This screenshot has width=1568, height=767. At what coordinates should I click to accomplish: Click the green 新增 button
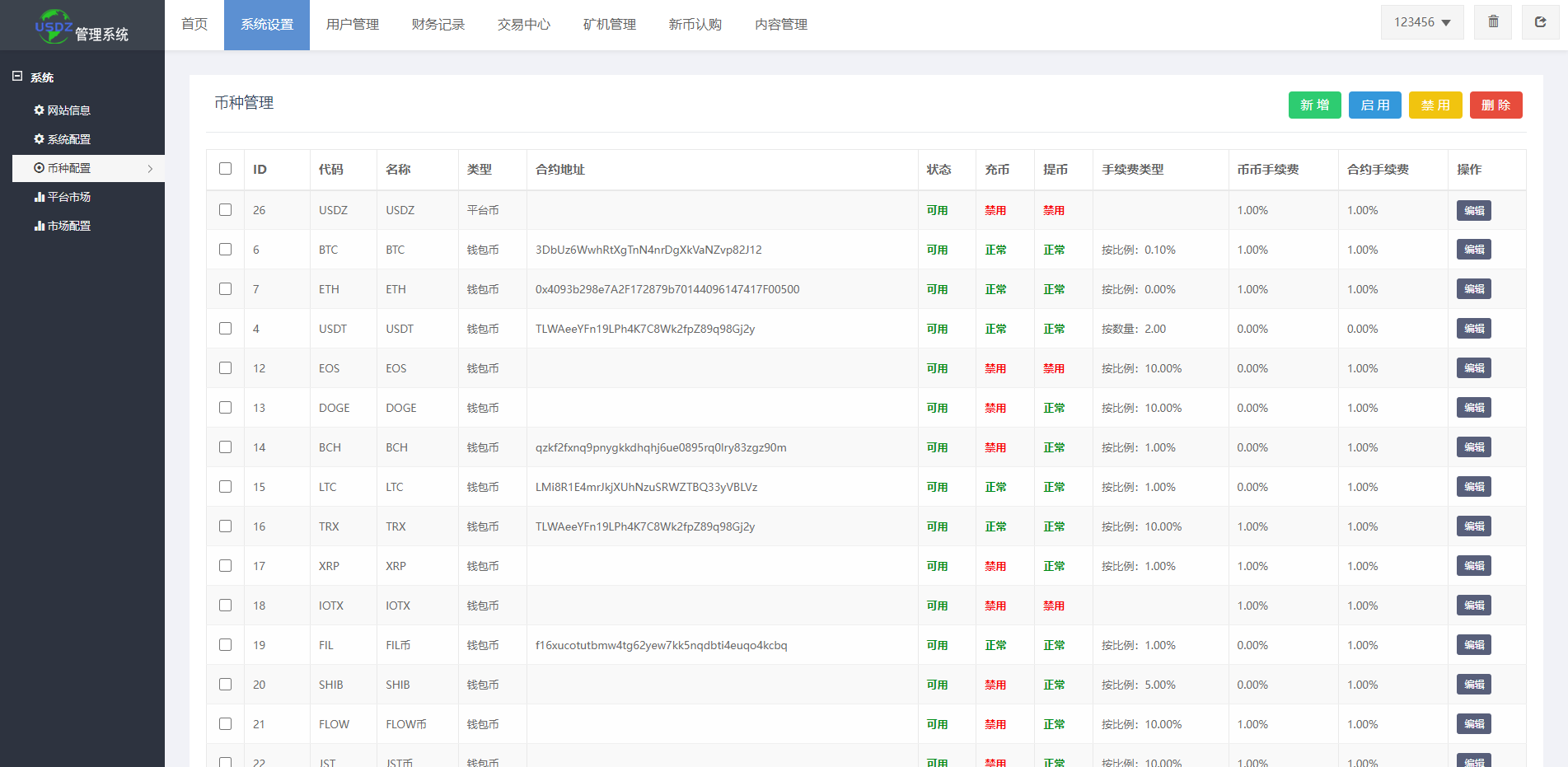coord(1314,105)
